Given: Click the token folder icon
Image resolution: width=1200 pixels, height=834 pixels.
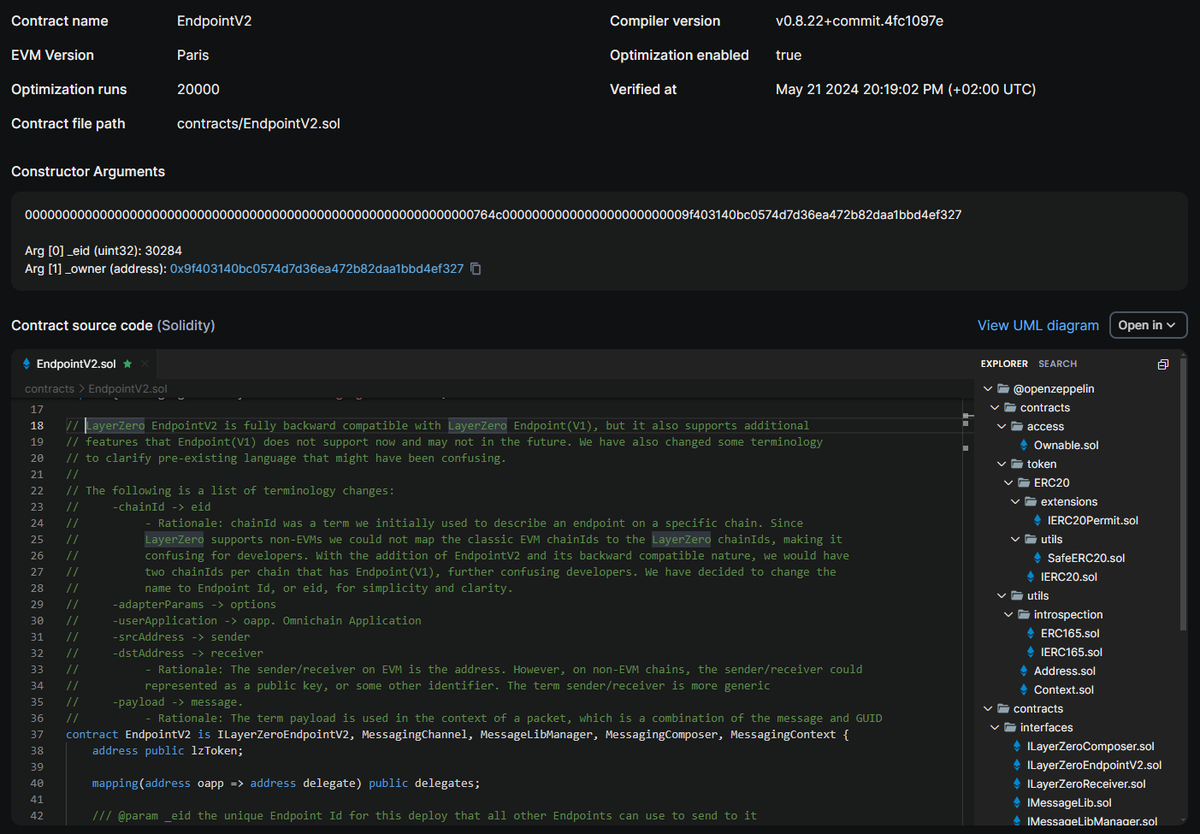Looking at the screenshot, I should tap(1017, 464).
